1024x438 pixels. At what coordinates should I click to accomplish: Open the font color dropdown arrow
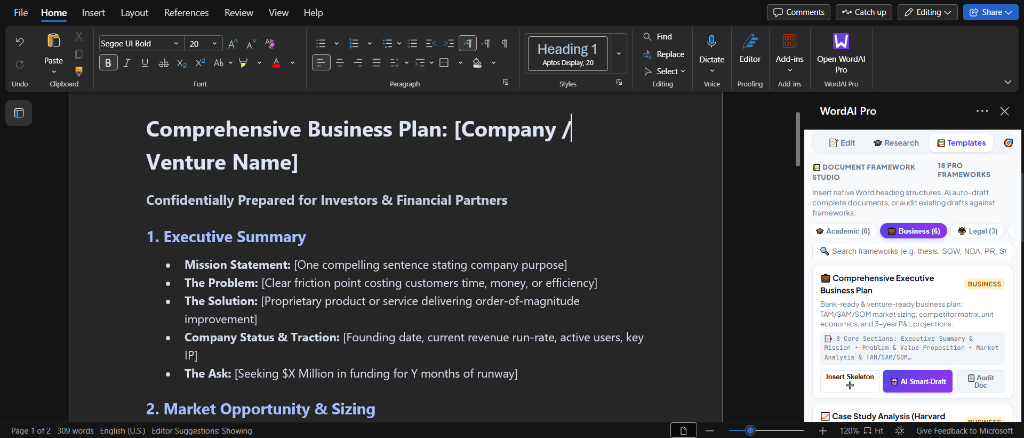[x=292, y=63]
